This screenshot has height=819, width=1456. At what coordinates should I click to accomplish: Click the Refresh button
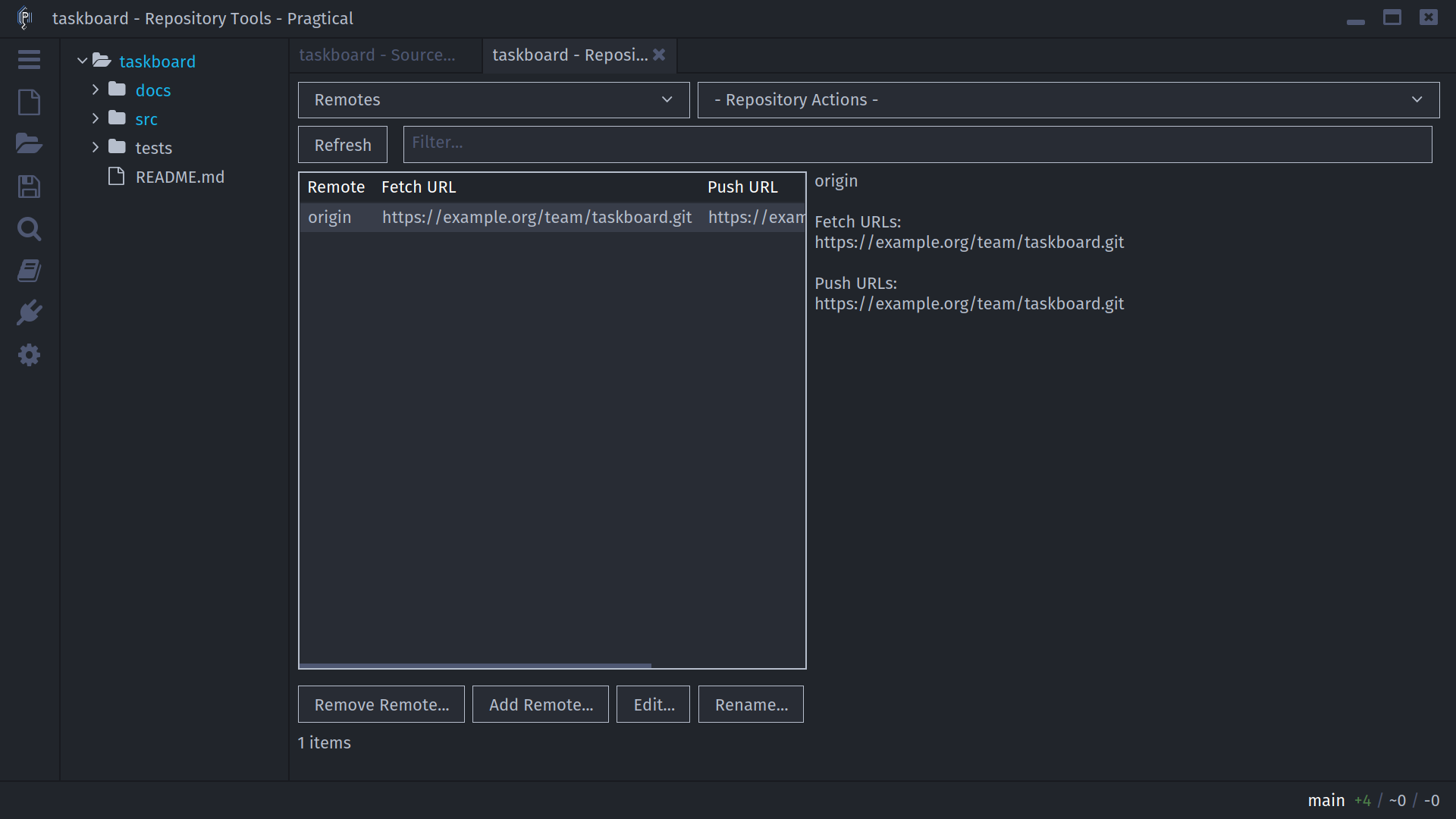(x=343, y=145)
